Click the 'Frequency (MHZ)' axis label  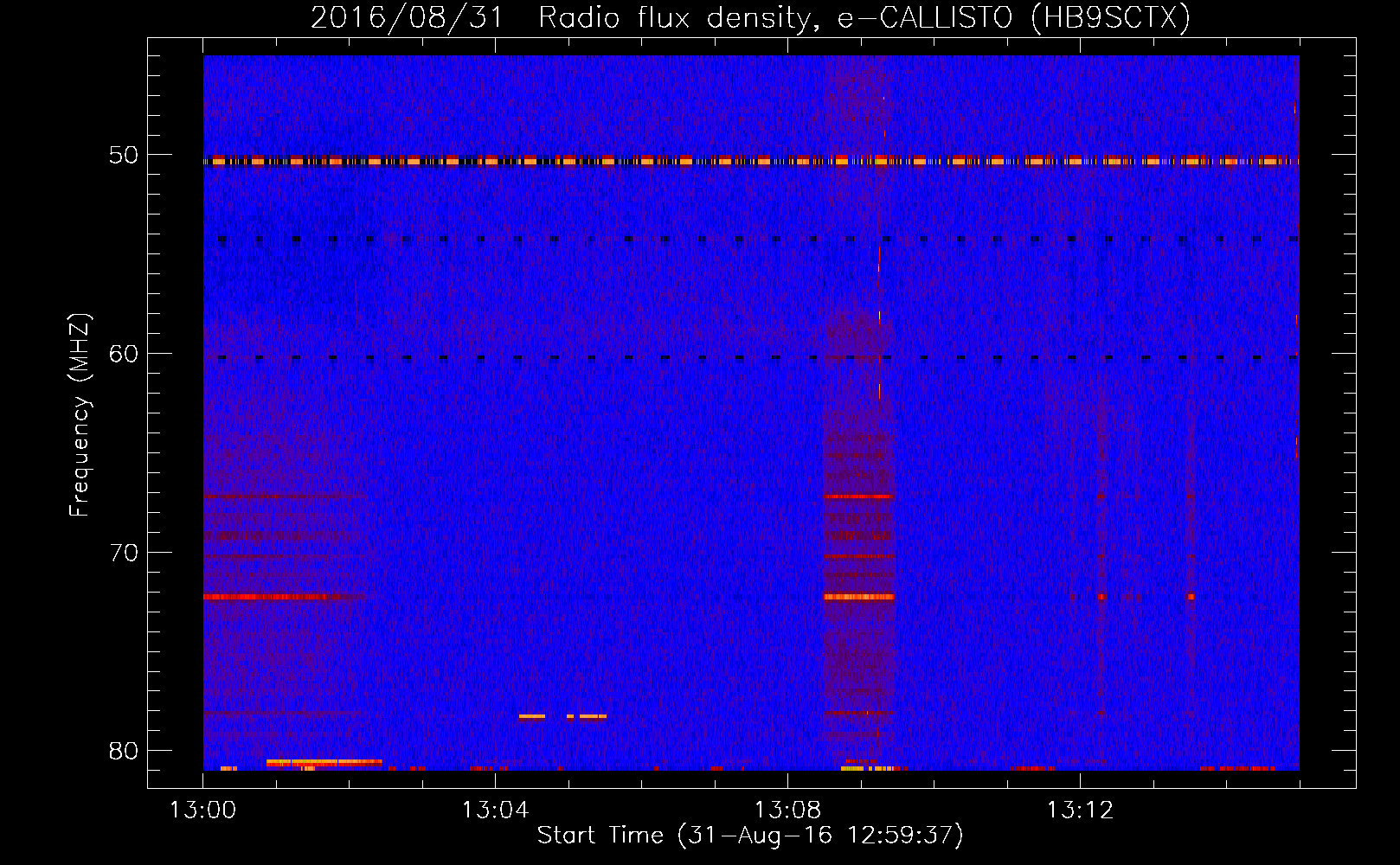[80, 415]
